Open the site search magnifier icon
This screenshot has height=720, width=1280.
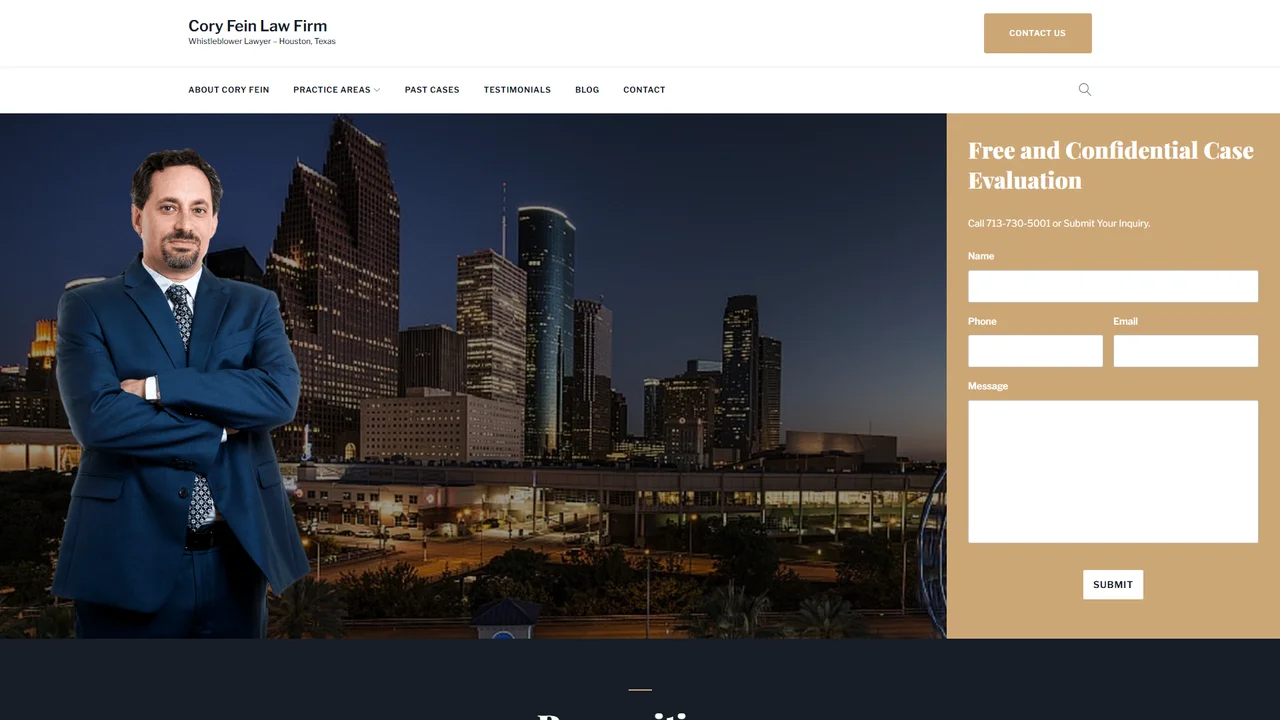tap(1085, 90)
